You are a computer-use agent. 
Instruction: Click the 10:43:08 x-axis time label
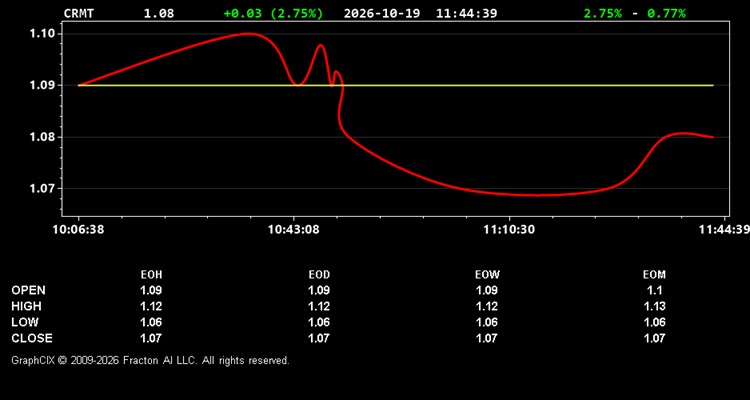[293, 230]
